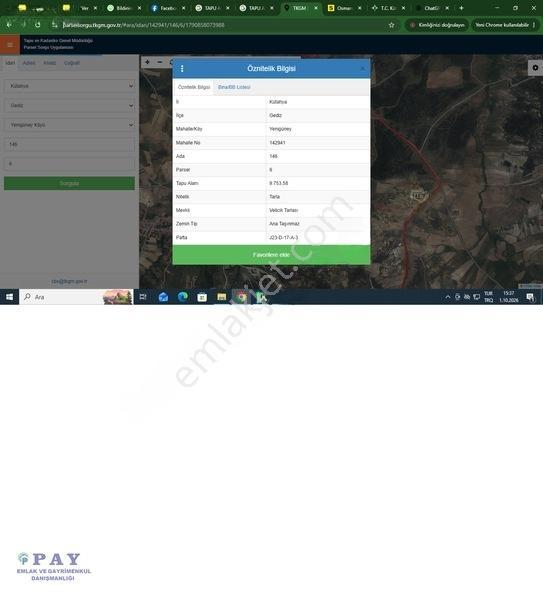This screenshot has height=600, width=543.
Task: Switch TUR keyboard language indicator
Action: pos(488,297)
